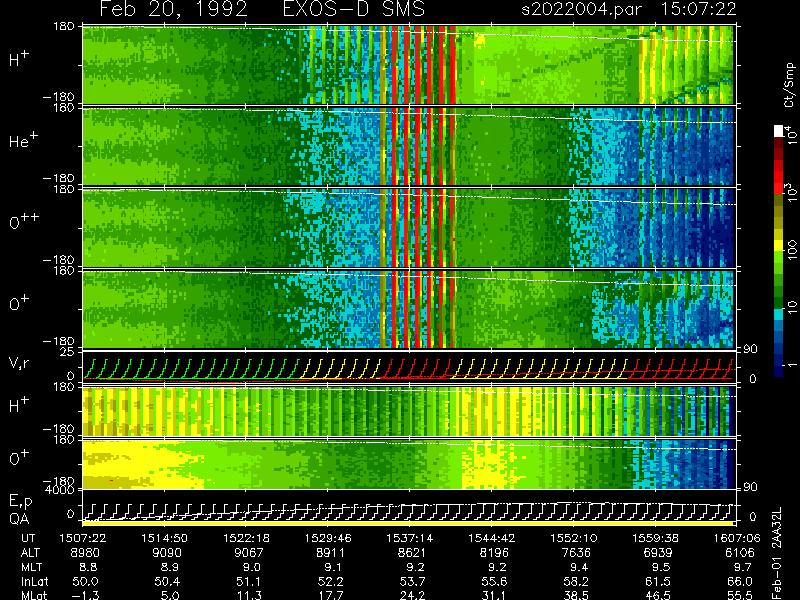This screenshot has width=800, height=600.
Task: Click the dark blue bottom of color scale
Action: click(779, 368)
